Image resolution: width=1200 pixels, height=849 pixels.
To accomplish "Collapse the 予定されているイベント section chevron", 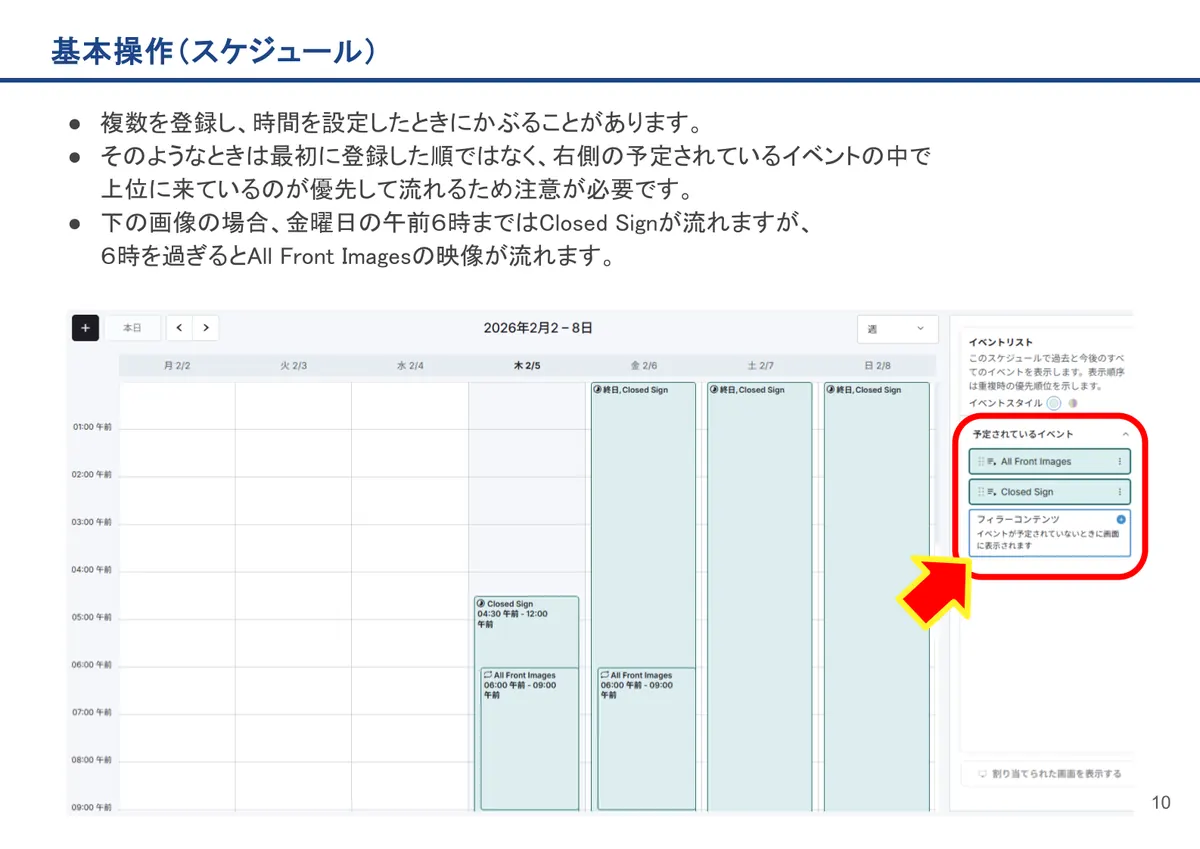I will pos(1125,434).
